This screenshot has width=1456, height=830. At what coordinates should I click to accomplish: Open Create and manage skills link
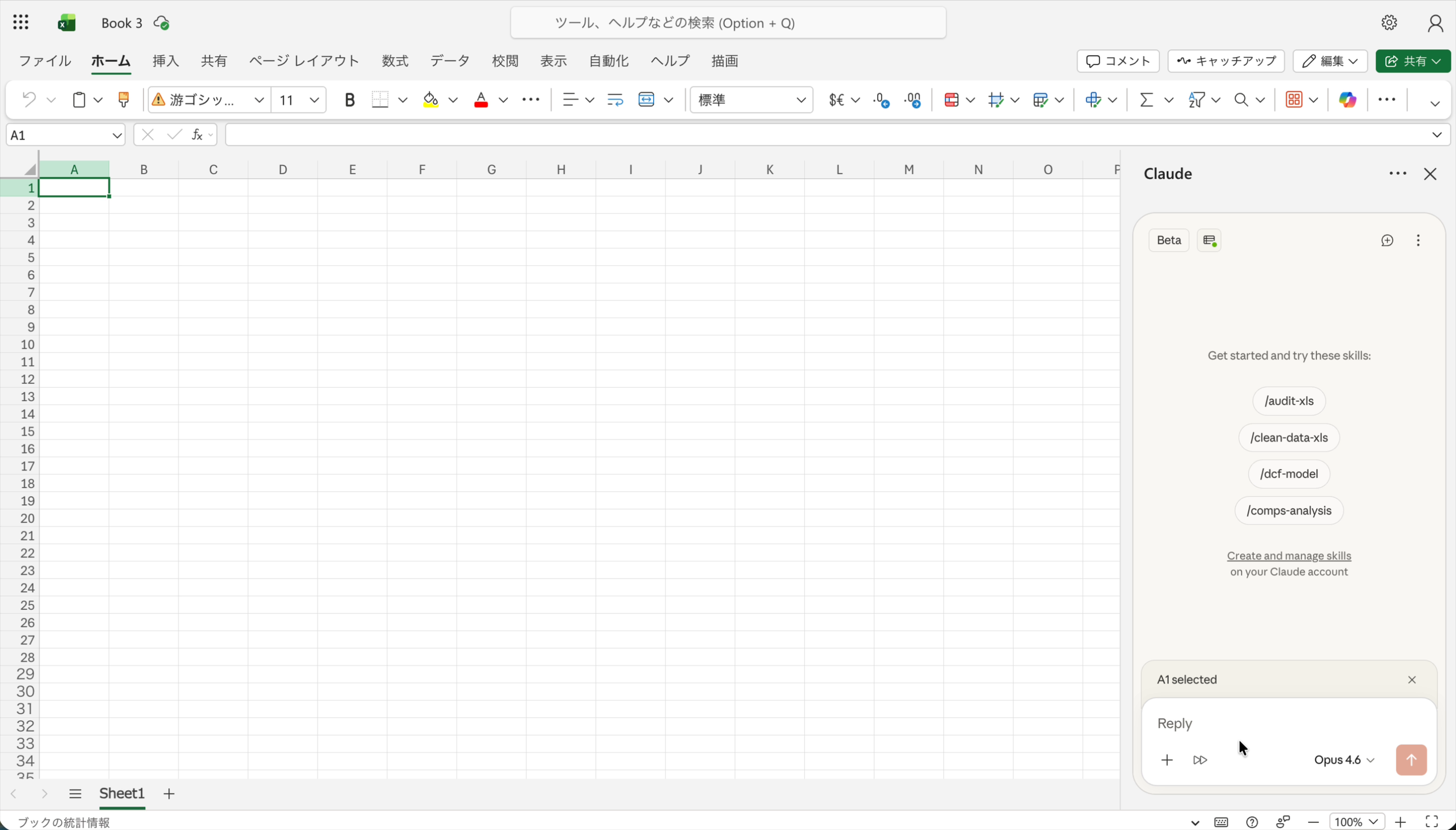tap(1288, 555)
